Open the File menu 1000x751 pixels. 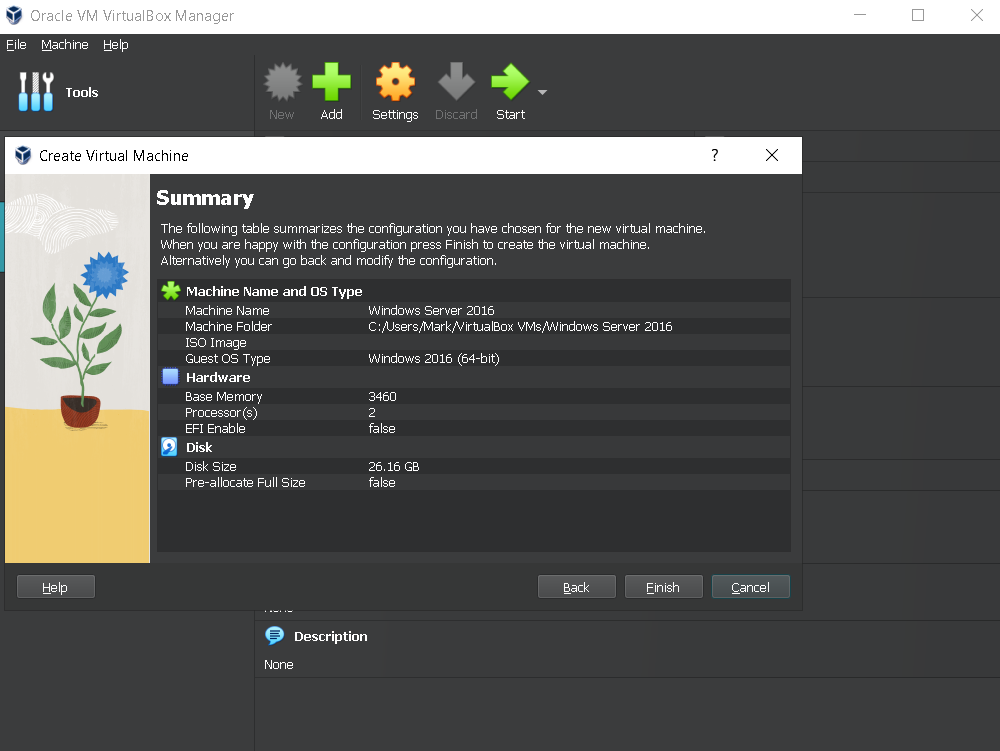pyautogui.click(x=17, y=45)
